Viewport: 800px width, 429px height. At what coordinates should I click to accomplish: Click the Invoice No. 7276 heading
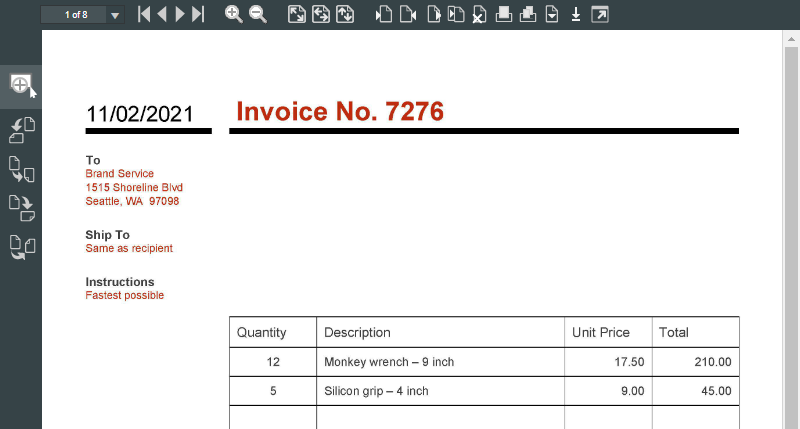click(x=340, y=112)
